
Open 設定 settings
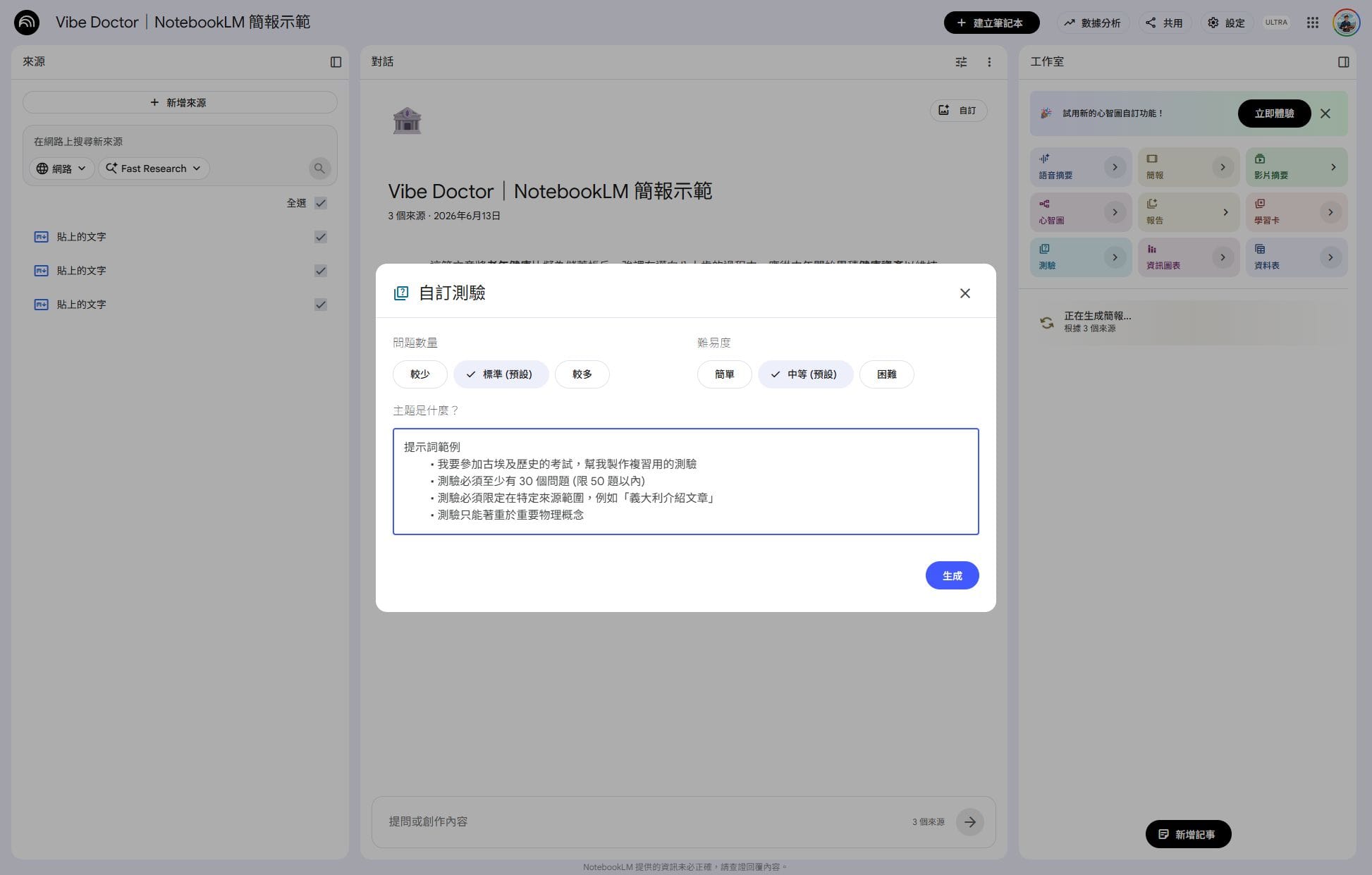coord(1226,23)
